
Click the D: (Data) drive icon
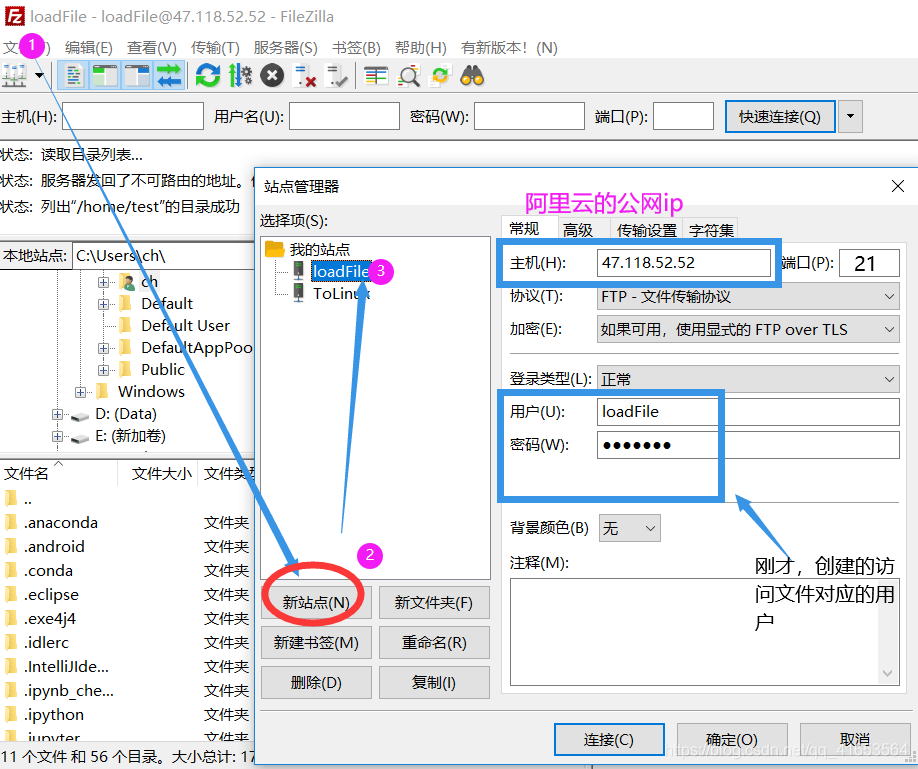click(x=80, y=415)
